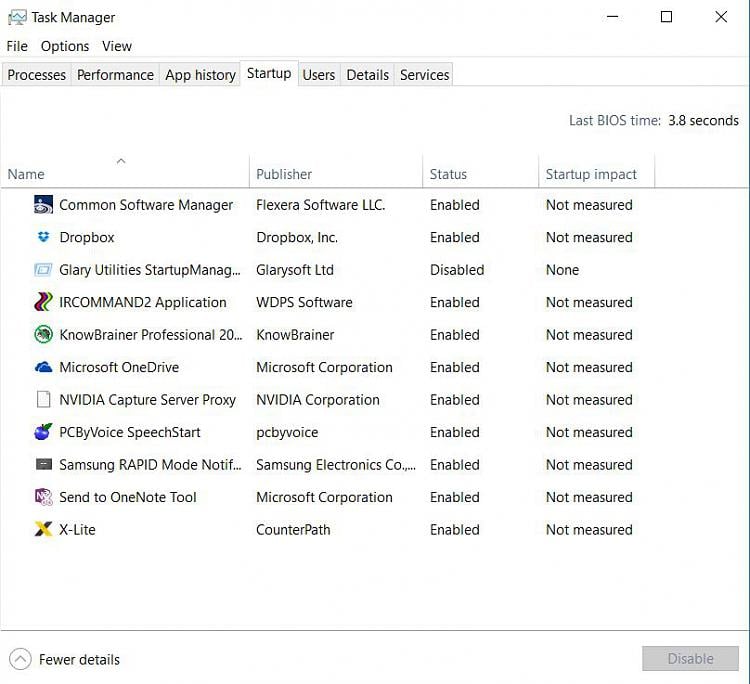Select the Startup tab
The width and height of the screenshot is (750, 684).
(x=269, y=74)
